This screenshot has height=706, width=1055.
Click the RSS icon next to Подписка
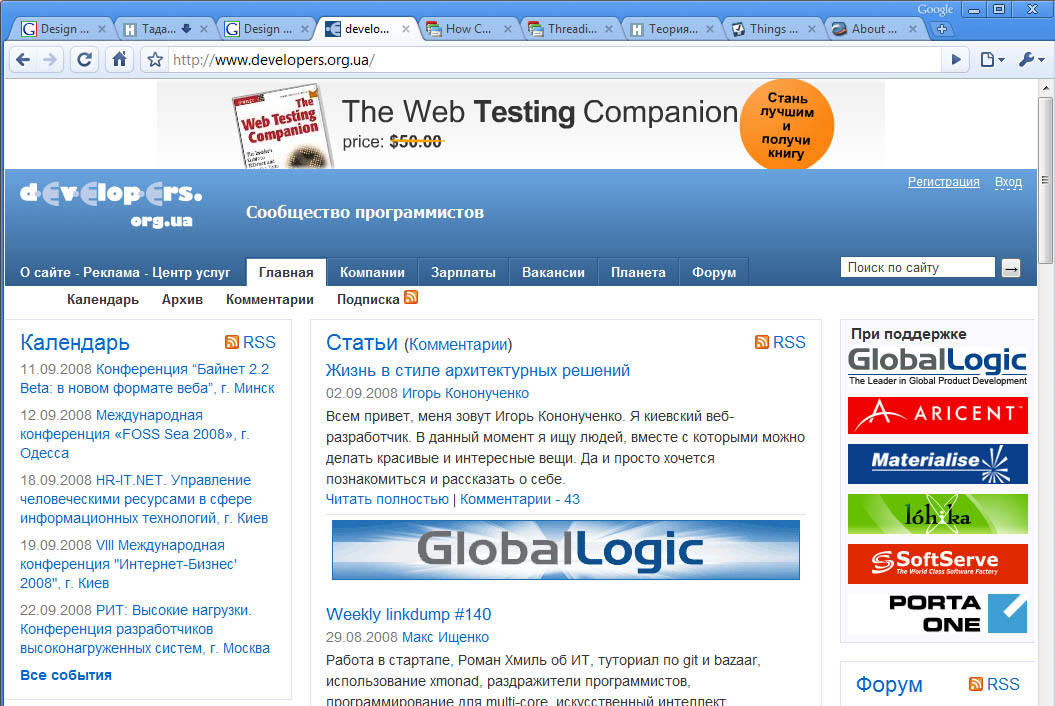(x=411, y=297)
